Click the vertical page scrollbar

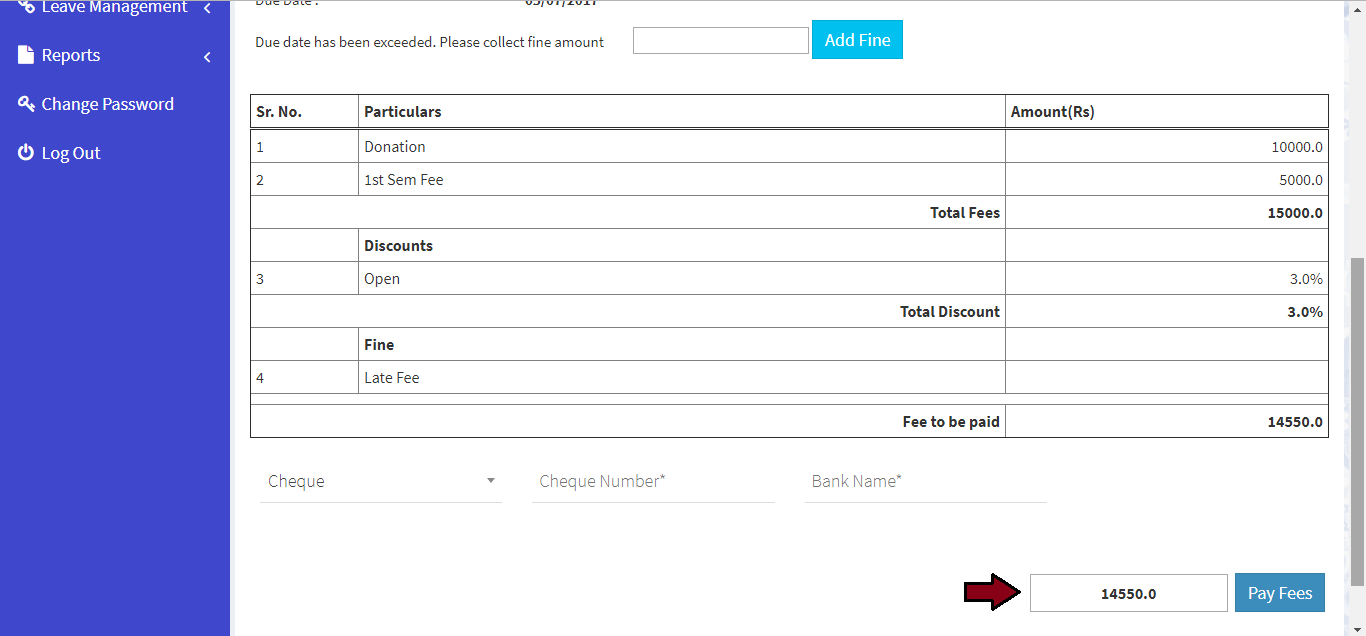1357,420
